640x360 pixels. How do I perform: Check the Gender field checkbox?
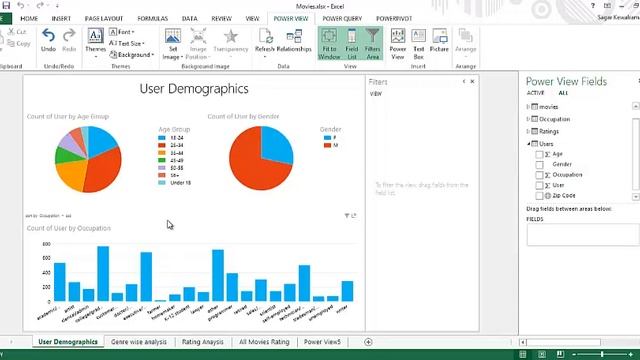tap(539, 165)
